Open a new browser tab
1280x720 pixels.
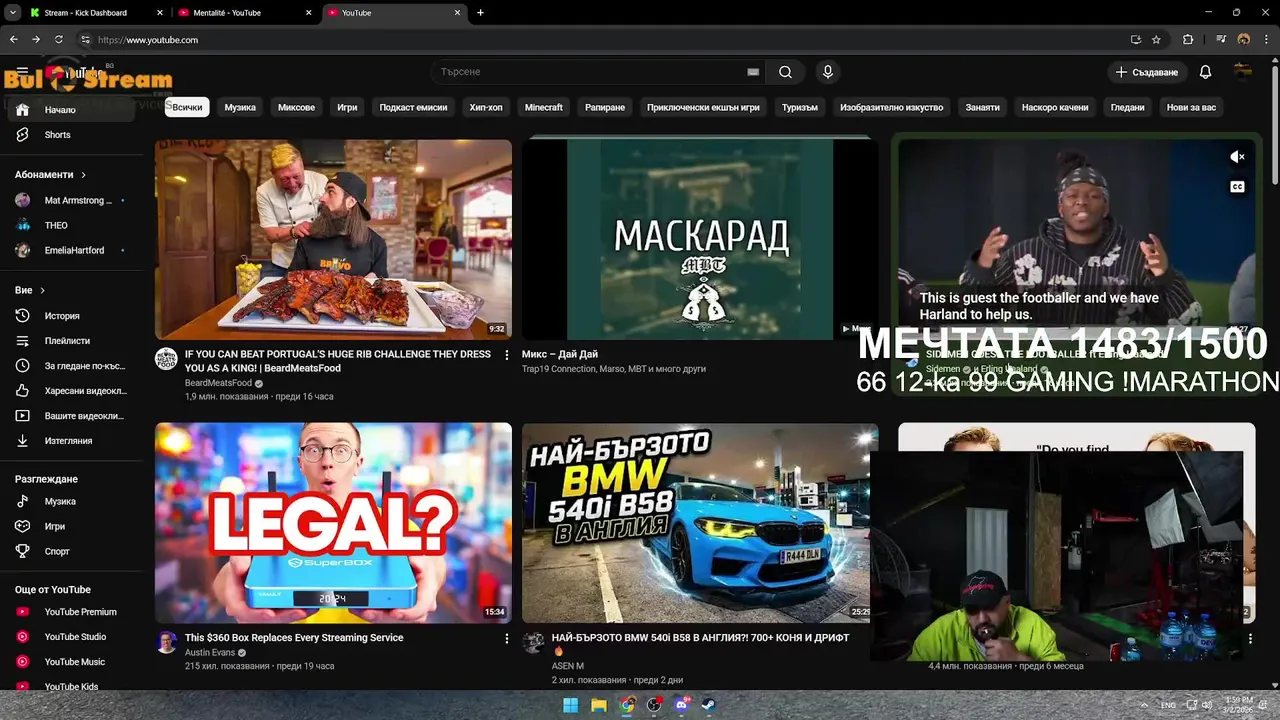pyautogui.click(x=481, y=13)
